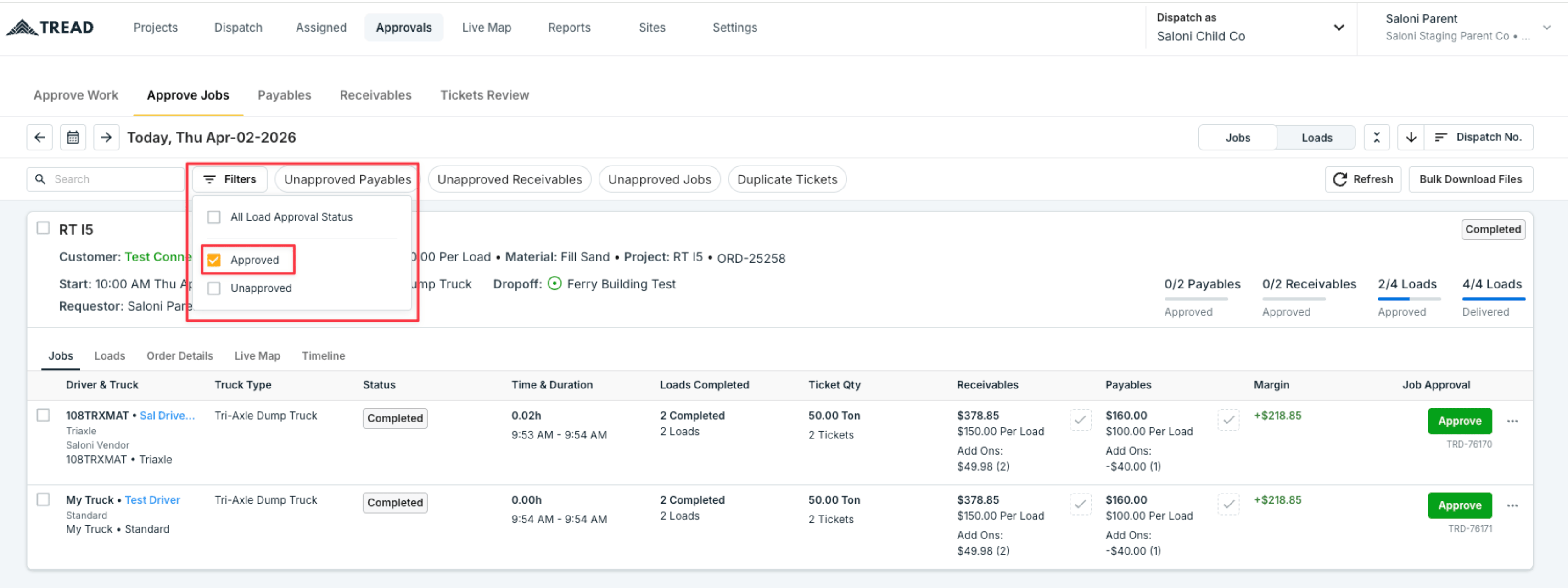
Task: Expand Saloni Parent account menu
Action: click(x=1547, y=28)
